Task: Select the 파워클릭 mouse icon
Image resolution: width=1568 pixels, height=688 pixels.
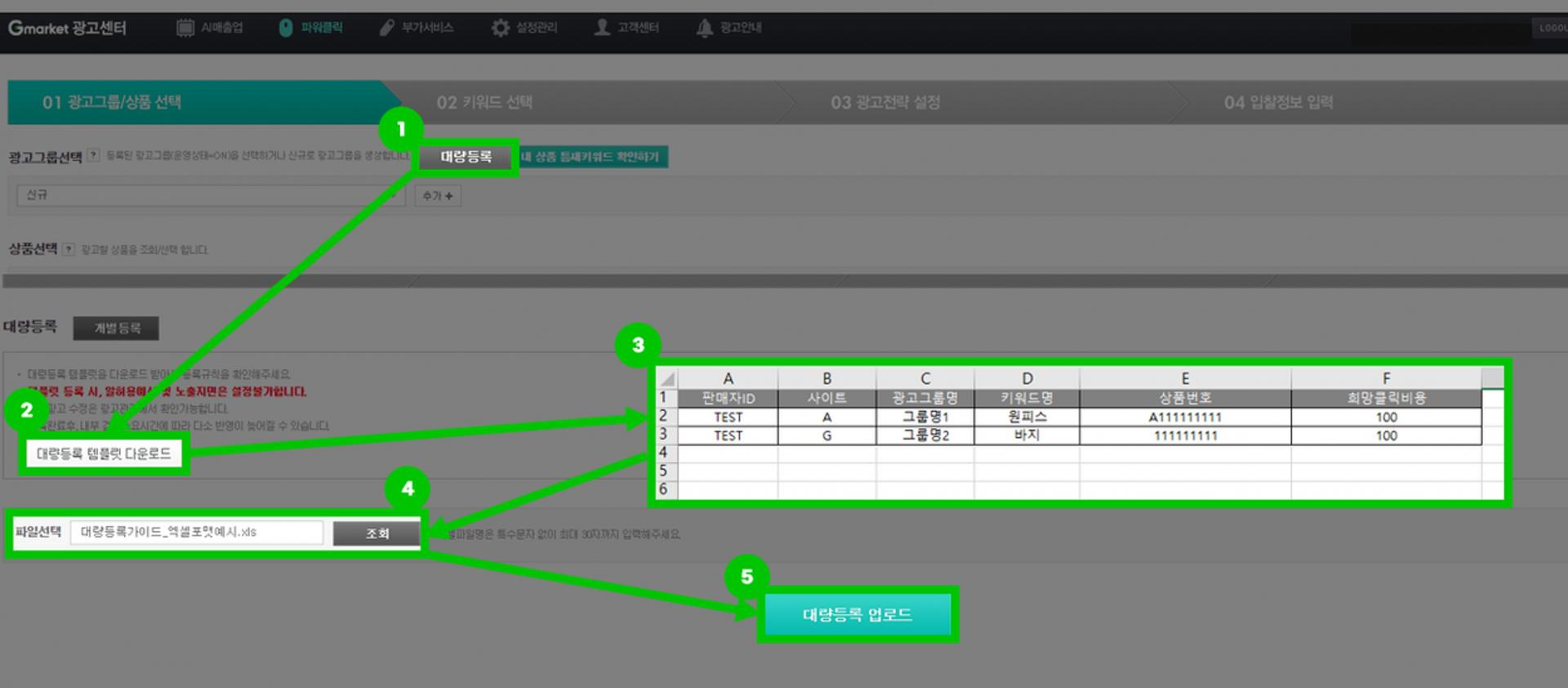Action: 286,28
